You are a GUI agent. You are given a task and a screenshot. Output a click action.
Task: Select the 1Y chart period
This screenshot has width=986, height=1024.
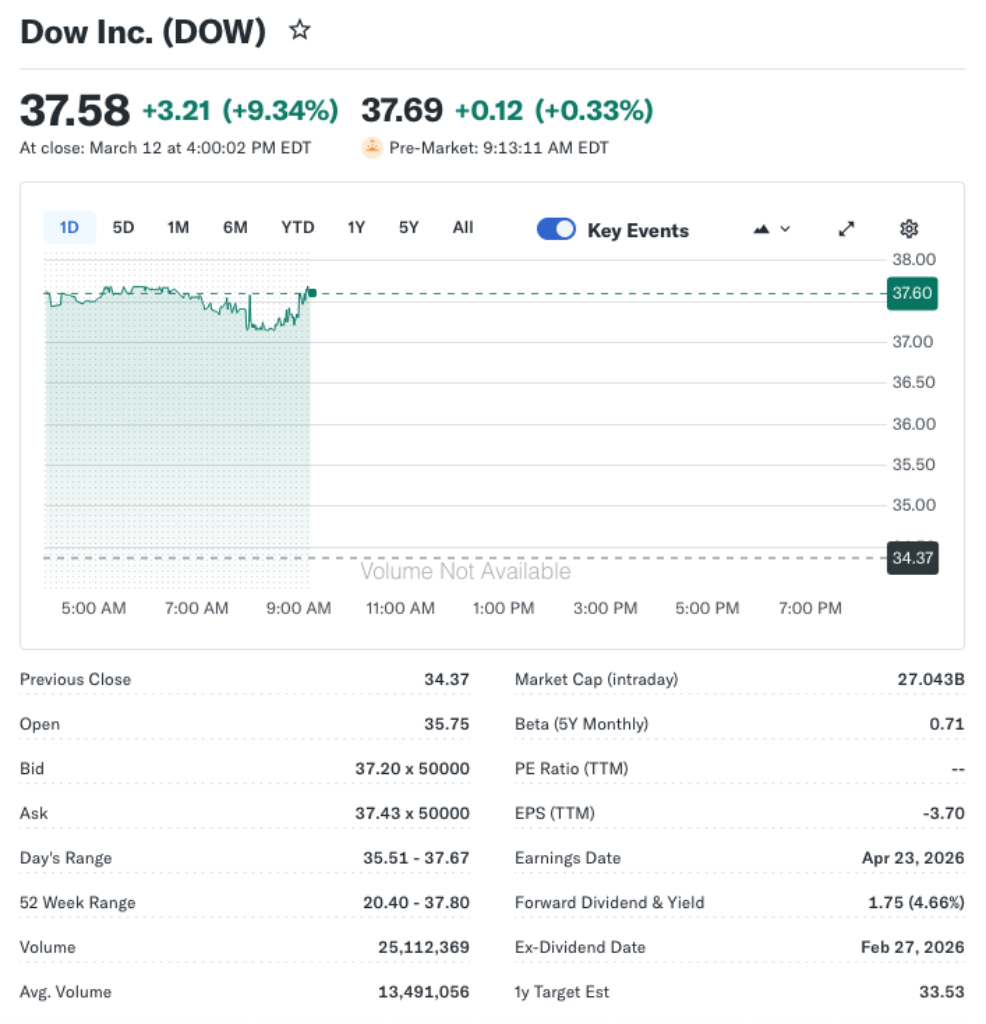pyautogui.click(x=356, y=227)
